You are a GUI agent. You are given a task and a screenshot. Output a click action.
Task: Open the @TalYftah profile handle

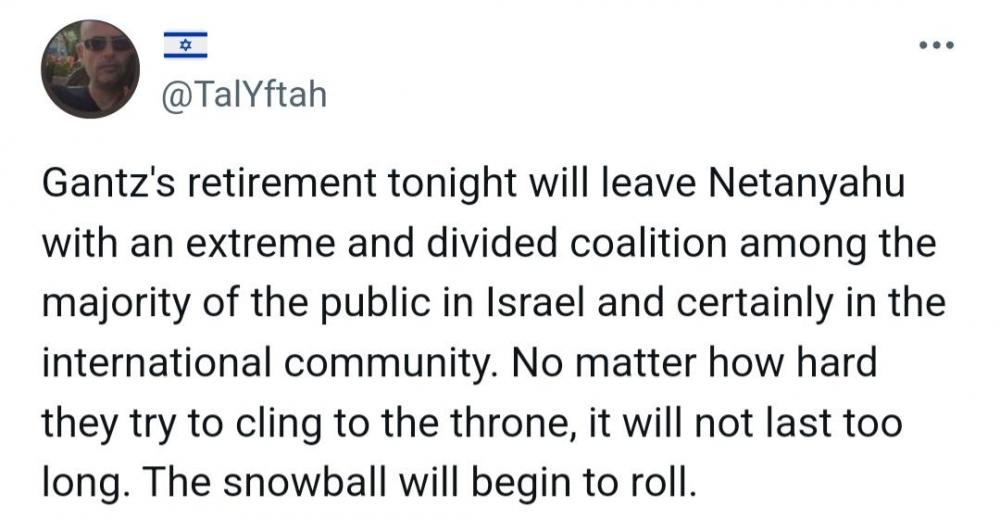coord(244,96)
